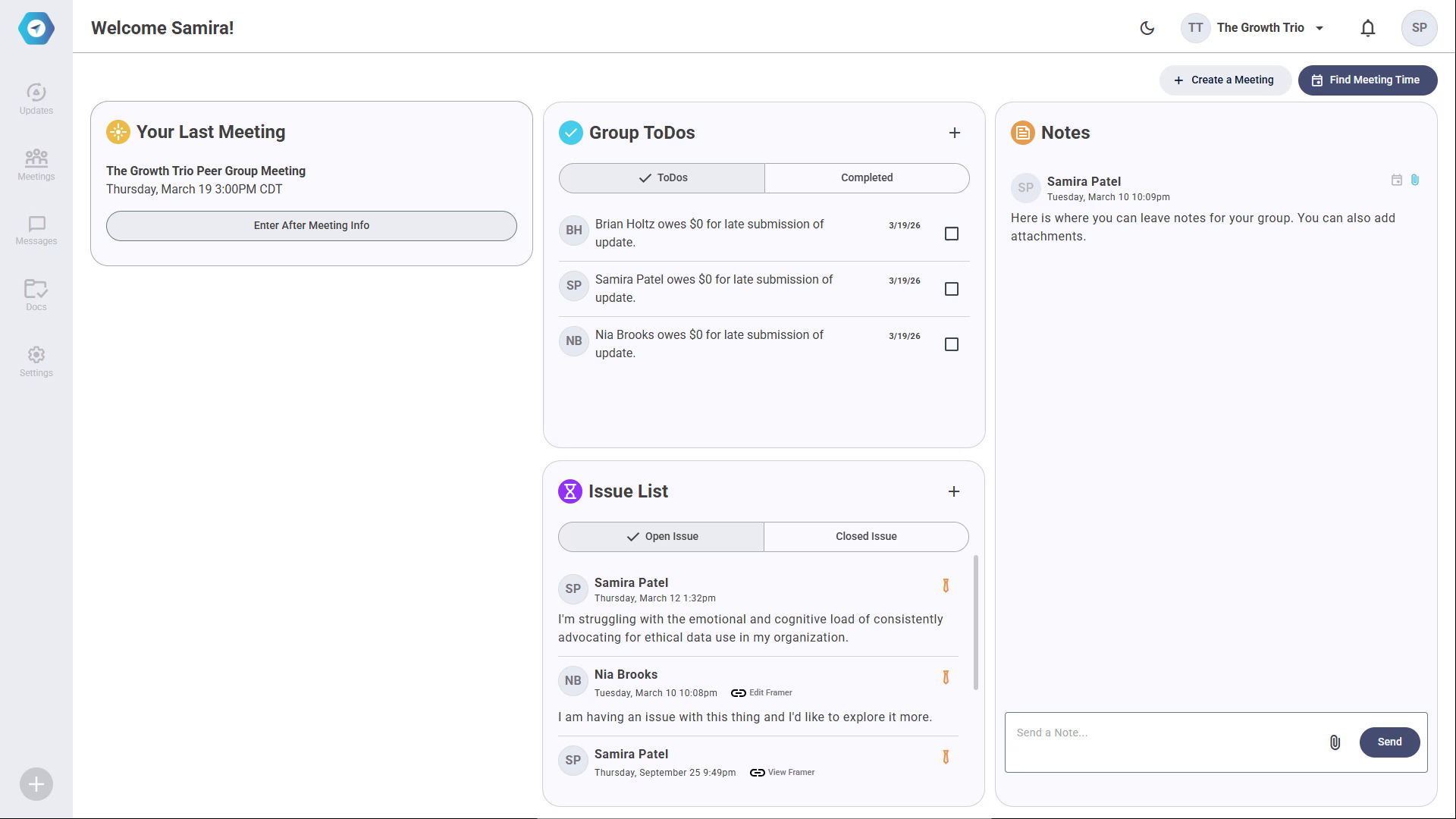This screenshot has height=819, width=1456.
Task: Click Issue List scrollbar
Action: click(x=975, y=622)
